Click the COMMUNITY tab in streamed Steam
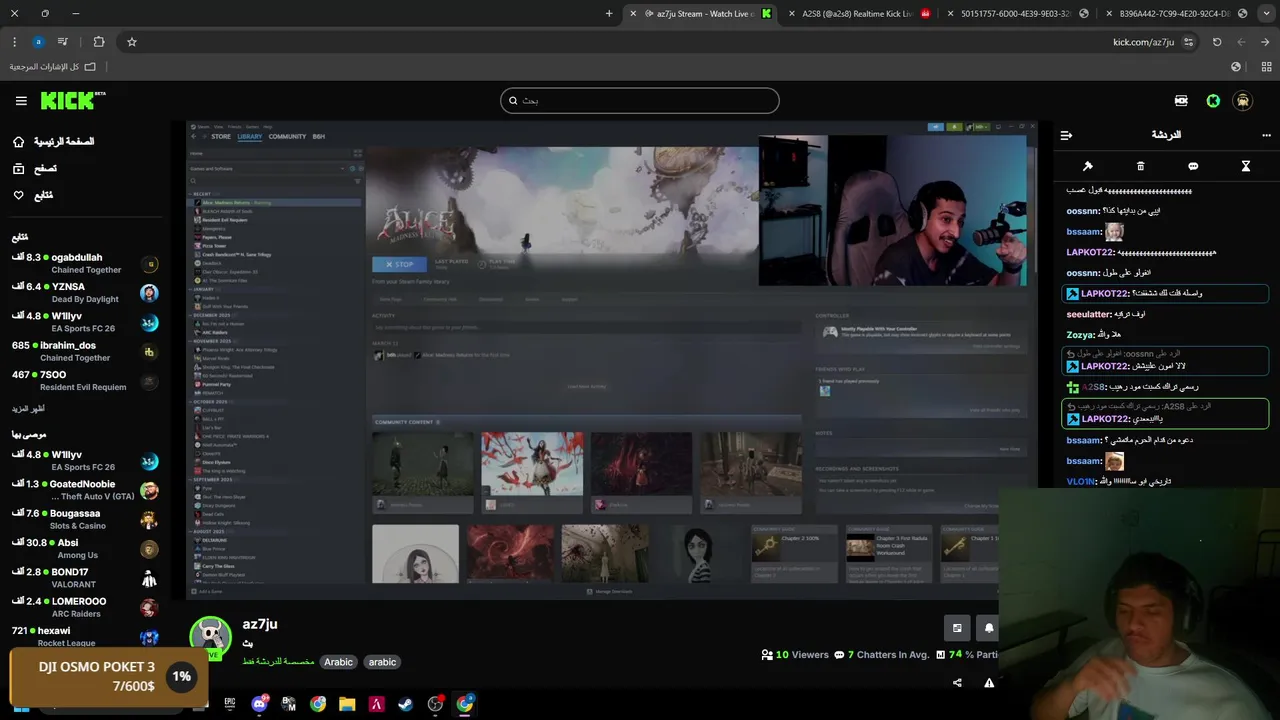 (287, 137)
